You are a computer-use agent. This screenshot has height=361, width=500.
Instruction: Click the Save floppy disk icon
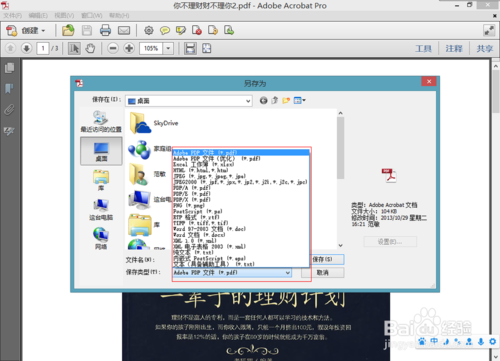coord(87,31)
